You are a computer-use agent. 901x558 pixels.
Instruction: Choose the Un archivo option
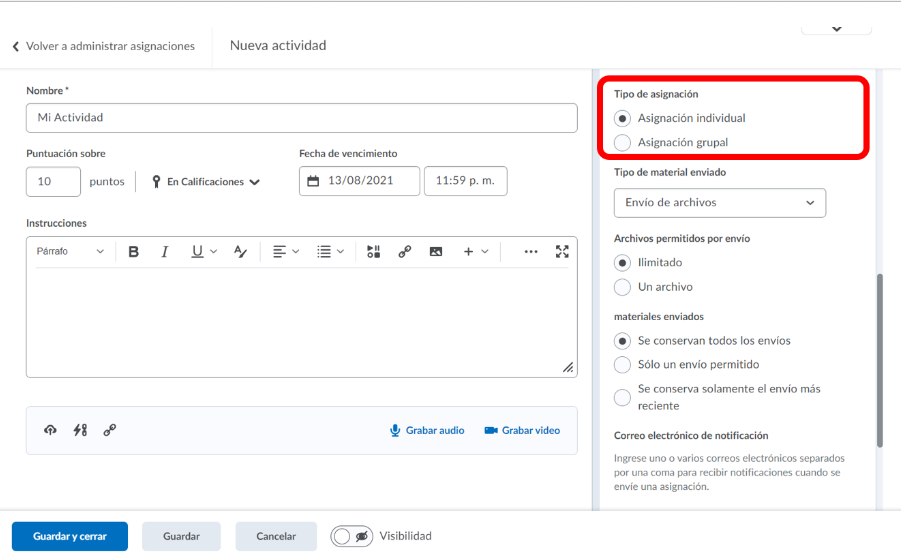click(x=622, y=287)
